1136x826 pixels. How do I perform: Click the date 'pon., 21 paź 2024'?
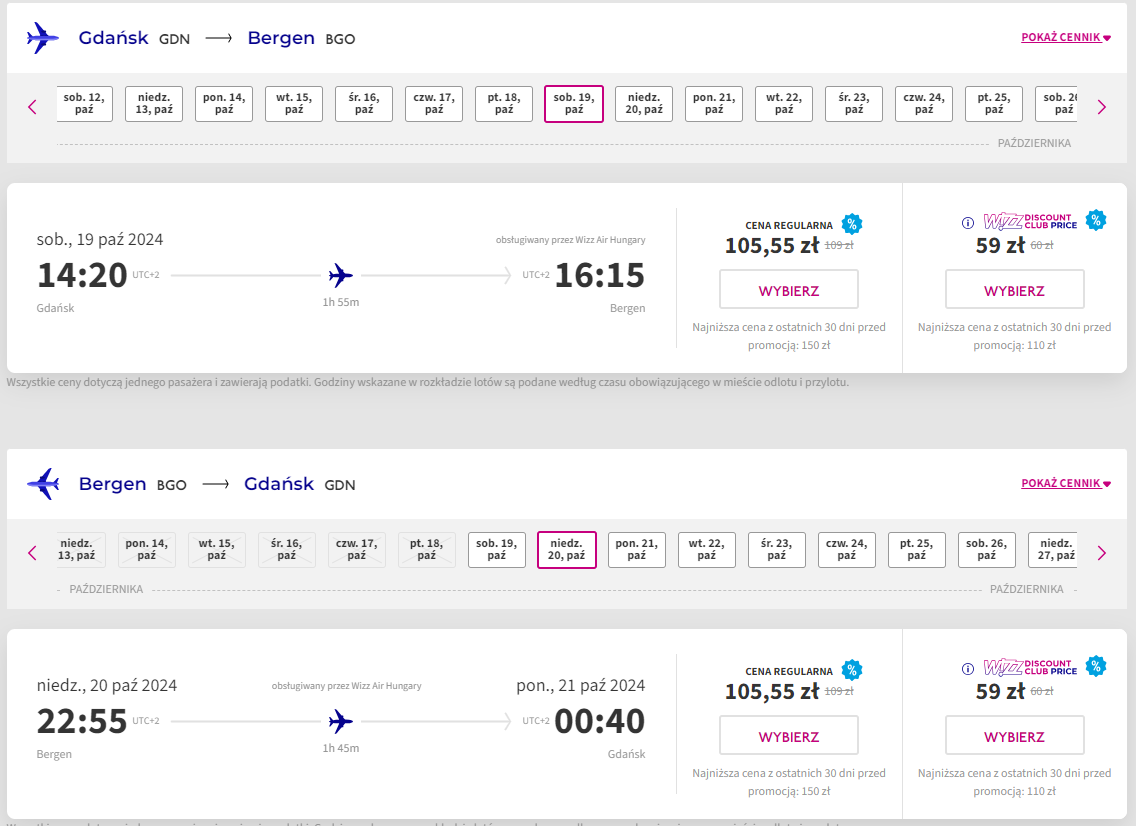(580, 685)
